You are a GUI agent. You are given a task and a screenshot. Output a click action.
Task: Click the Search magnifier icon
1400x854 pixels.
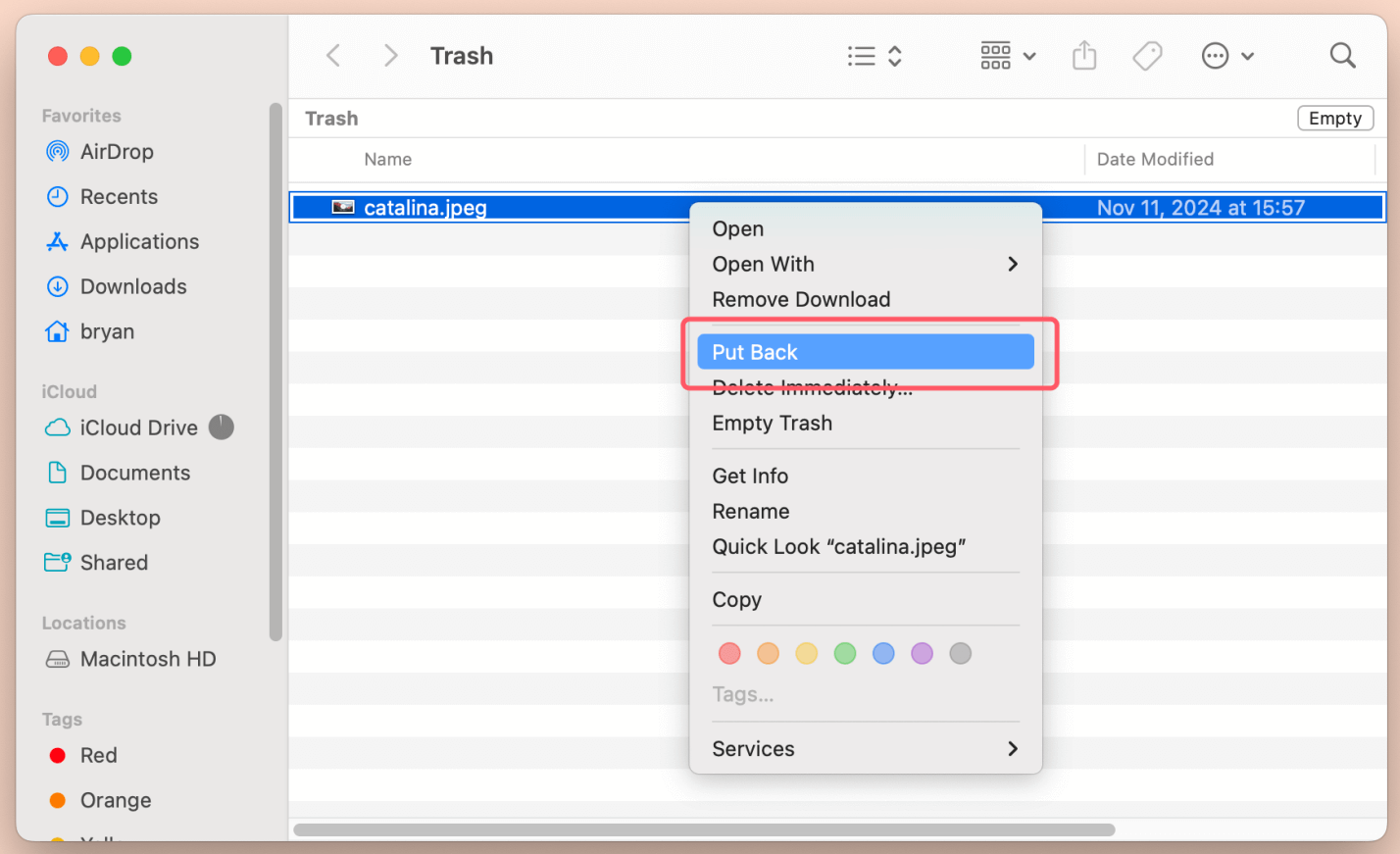1342,56
